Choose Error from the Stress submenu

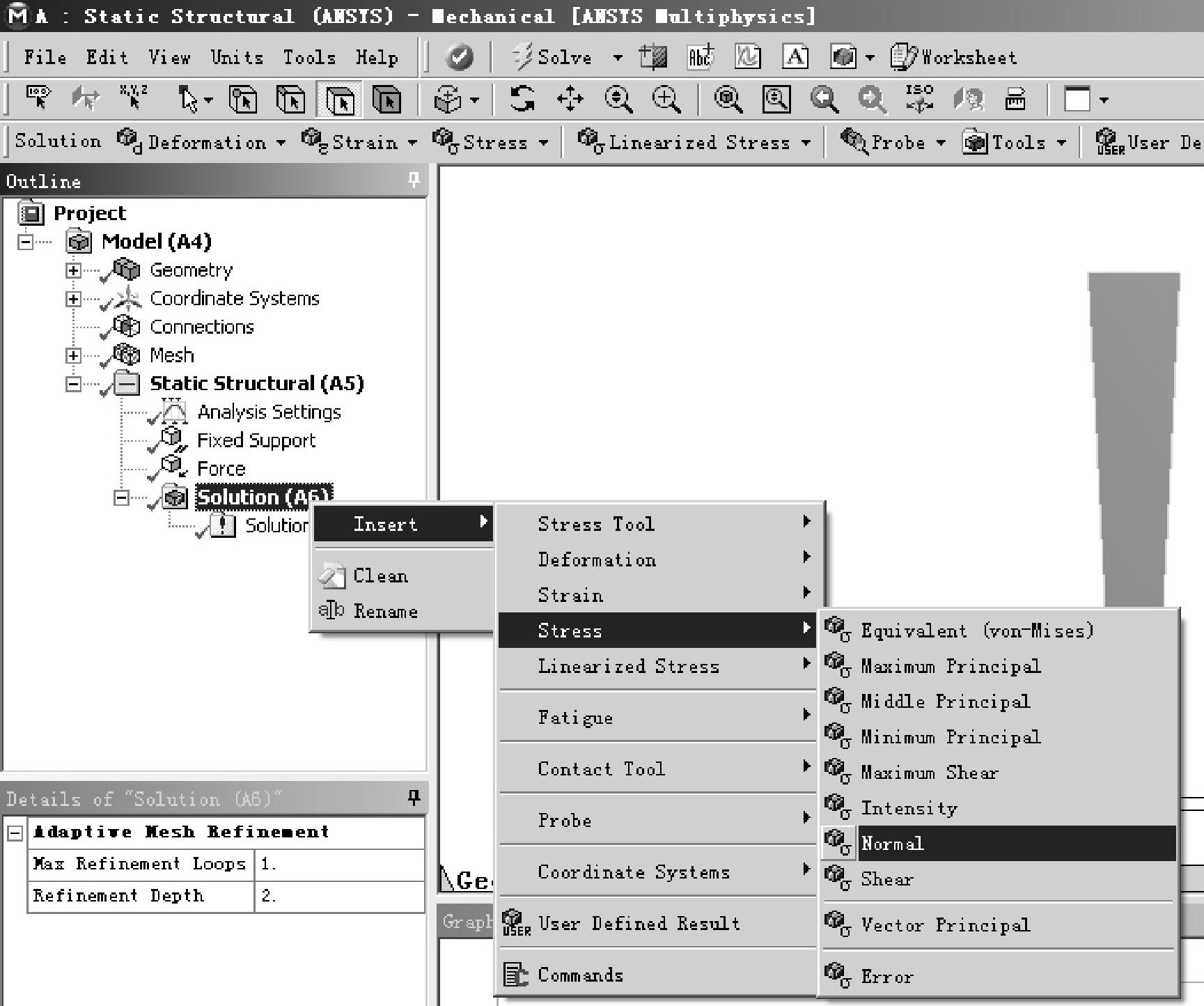tap(999, 976)
